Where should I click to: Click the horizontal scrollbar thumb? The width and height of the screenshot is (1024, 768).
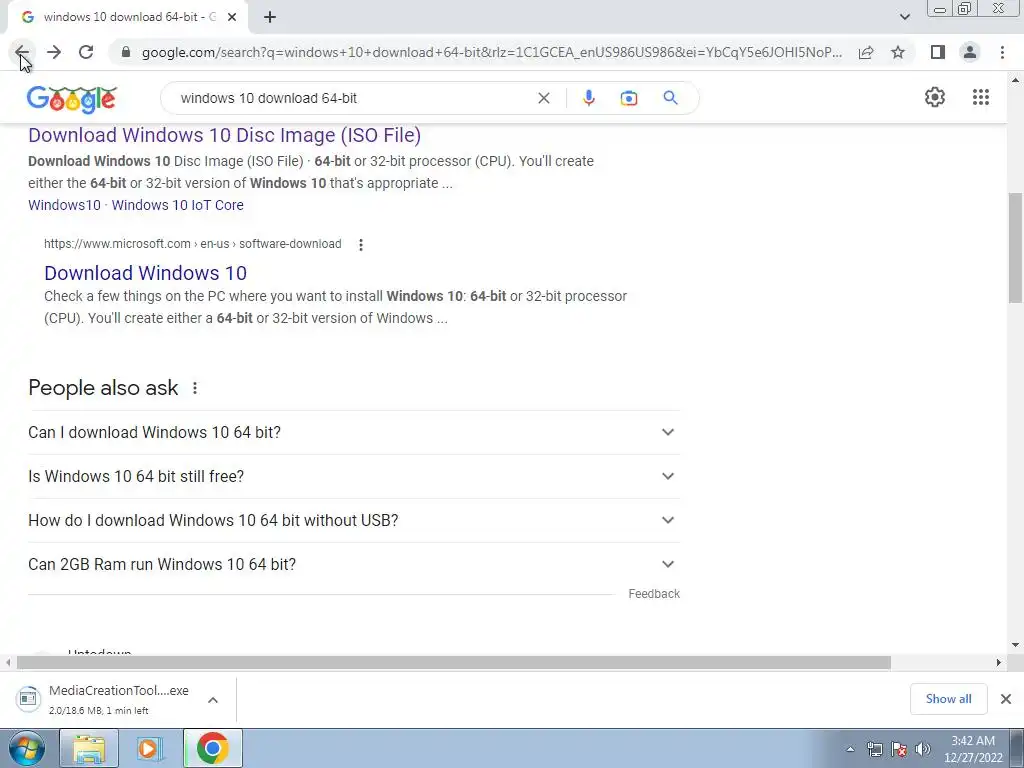pyautogui.click(x=454, y=663)
